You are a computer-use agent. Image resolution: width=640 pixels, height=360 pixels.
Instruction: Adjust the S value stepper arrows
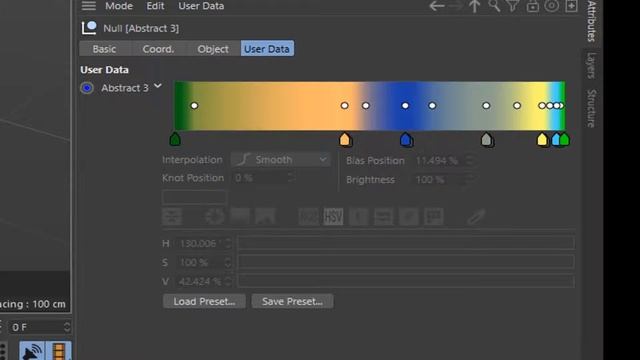pos(228,262)
